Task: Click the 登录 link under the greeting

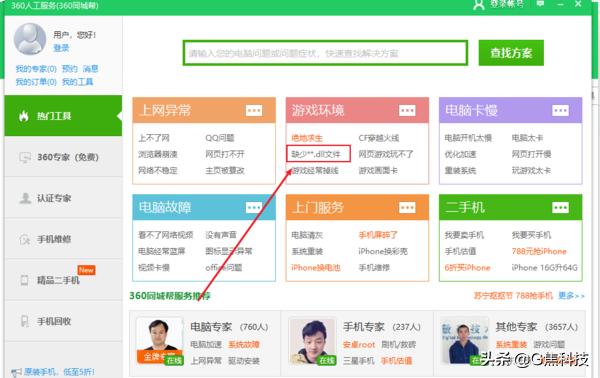Action: click(61, 48)
